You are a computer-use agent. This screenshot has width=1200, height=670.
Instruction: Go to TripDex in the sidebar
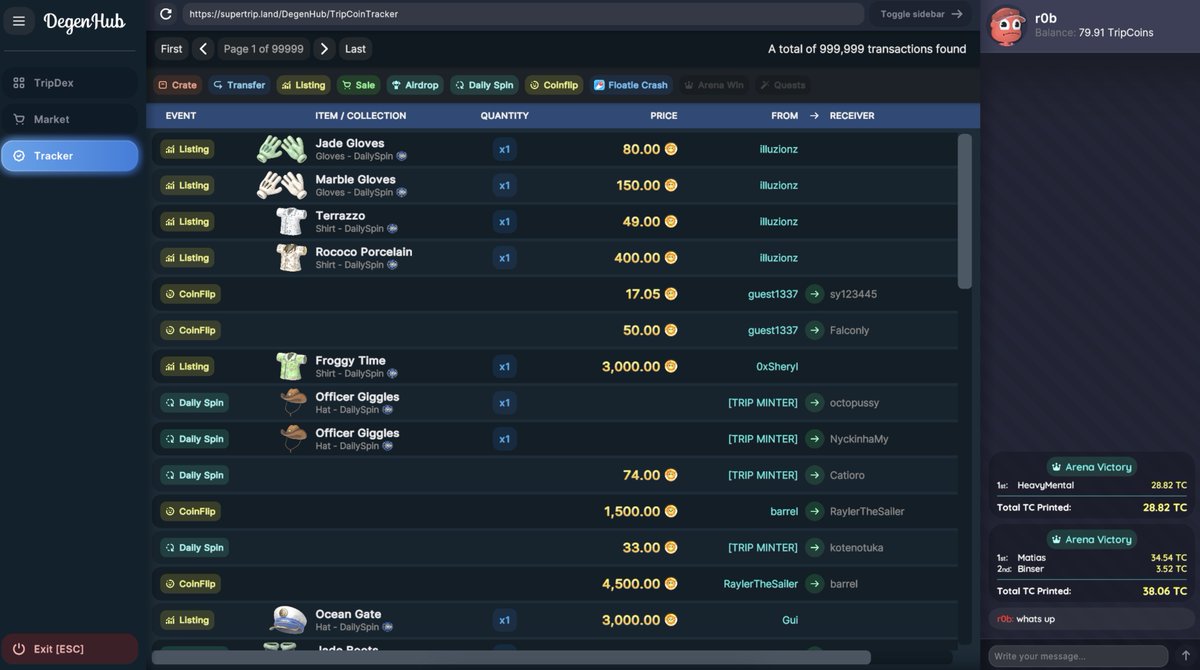coord(70,83)
